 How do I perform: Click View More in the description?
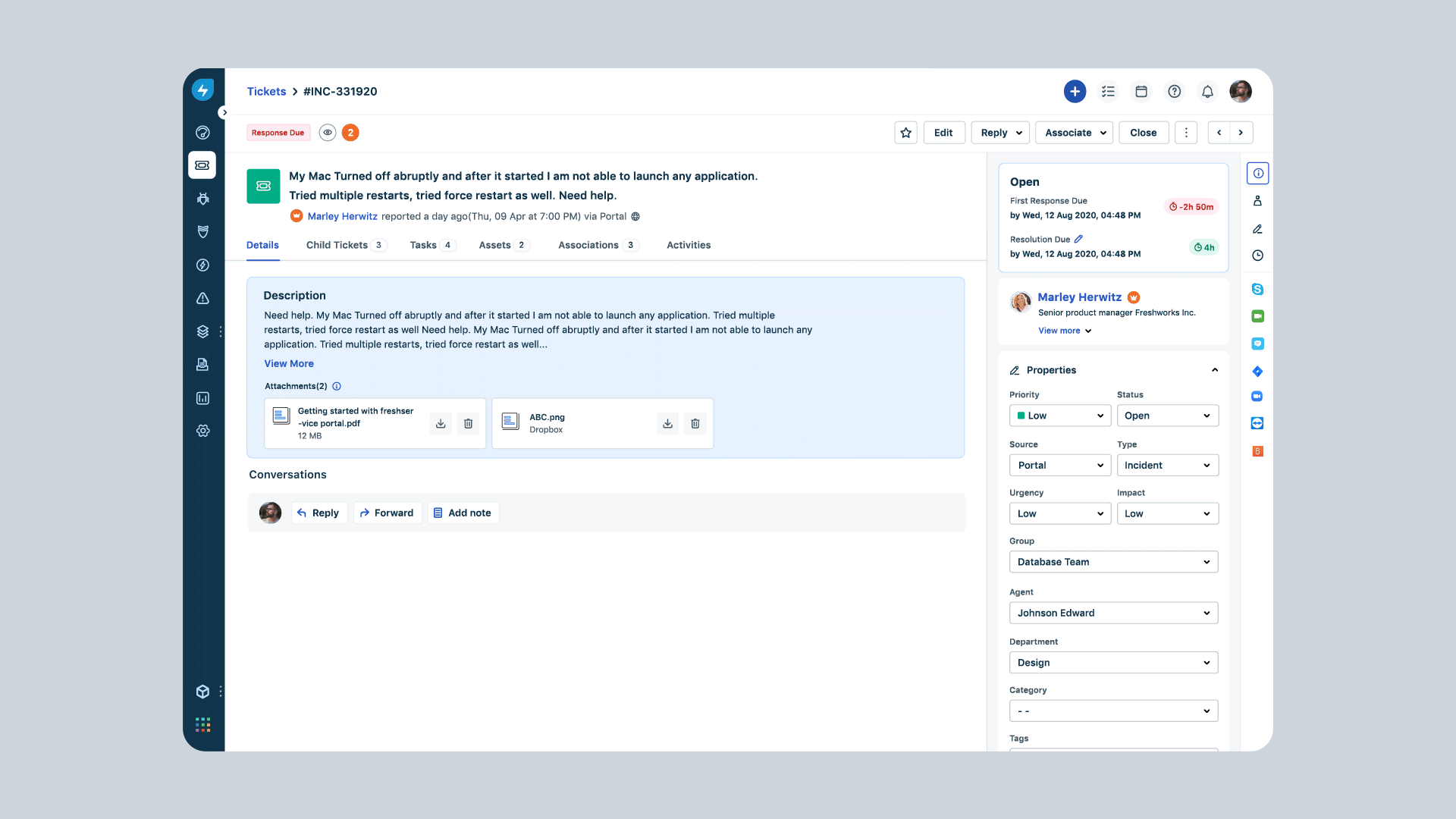[288, 364]
